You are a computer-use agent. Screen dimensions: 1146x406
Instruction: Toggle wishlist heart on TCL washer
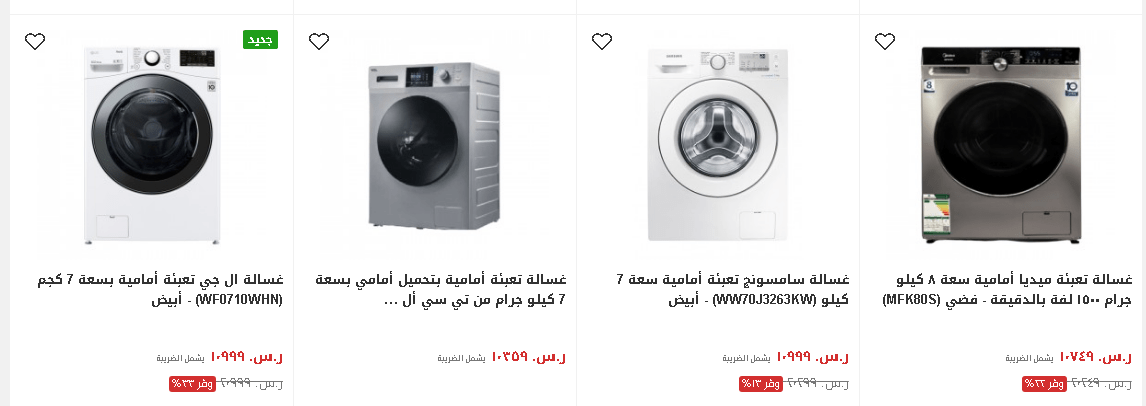coord(319,42)
